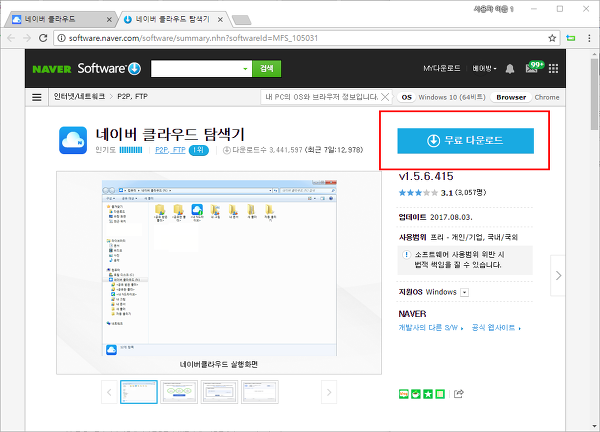Screen dimensions: 600x432
Task: Select the first highlighted screenshot thumbnail
Action: pyautogui.click(x=139, y=392)
